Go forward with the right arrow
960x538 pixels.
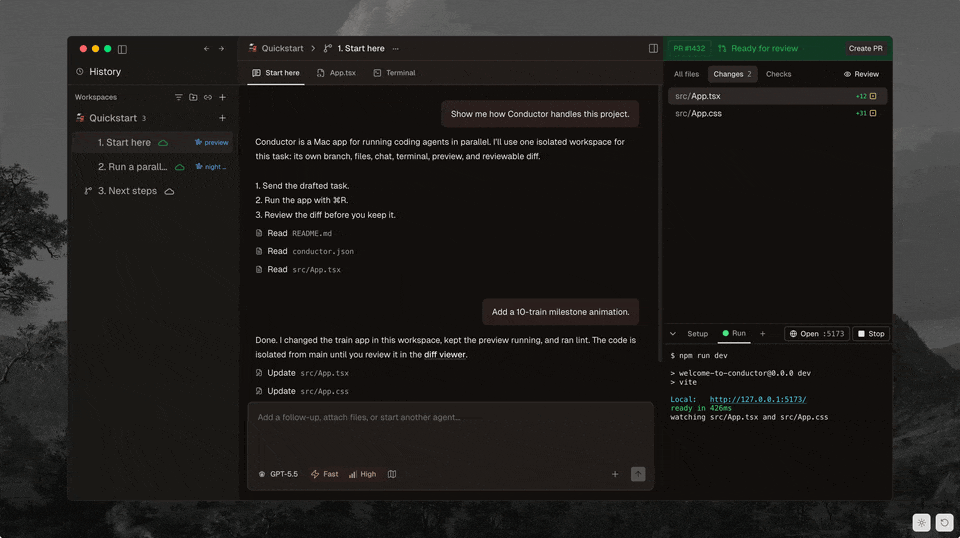222,49
